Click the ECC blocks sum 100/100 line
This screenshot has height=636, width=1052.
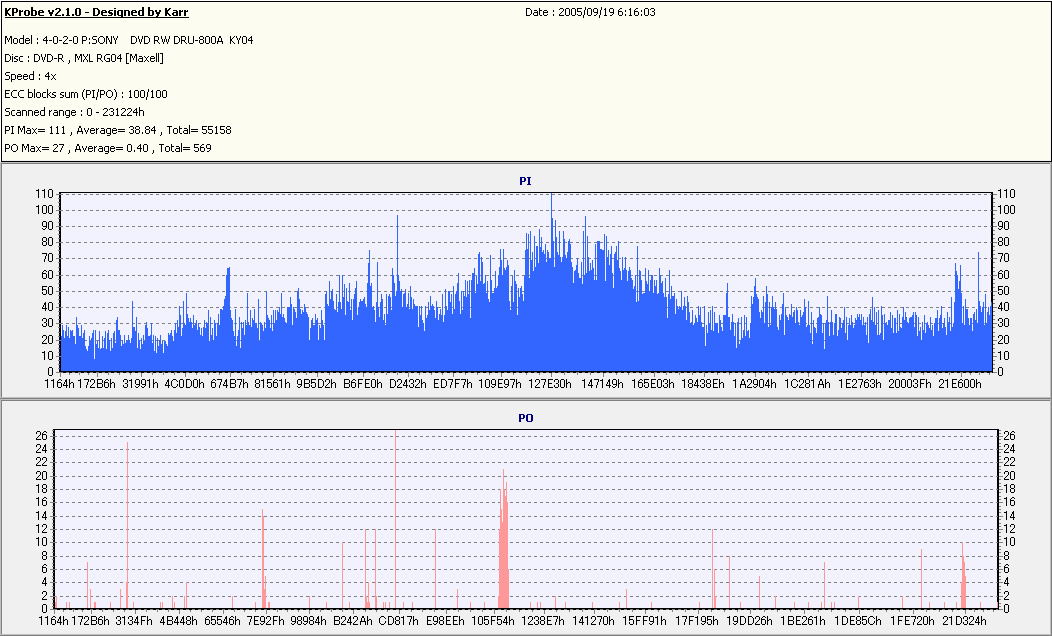point(86,94)
